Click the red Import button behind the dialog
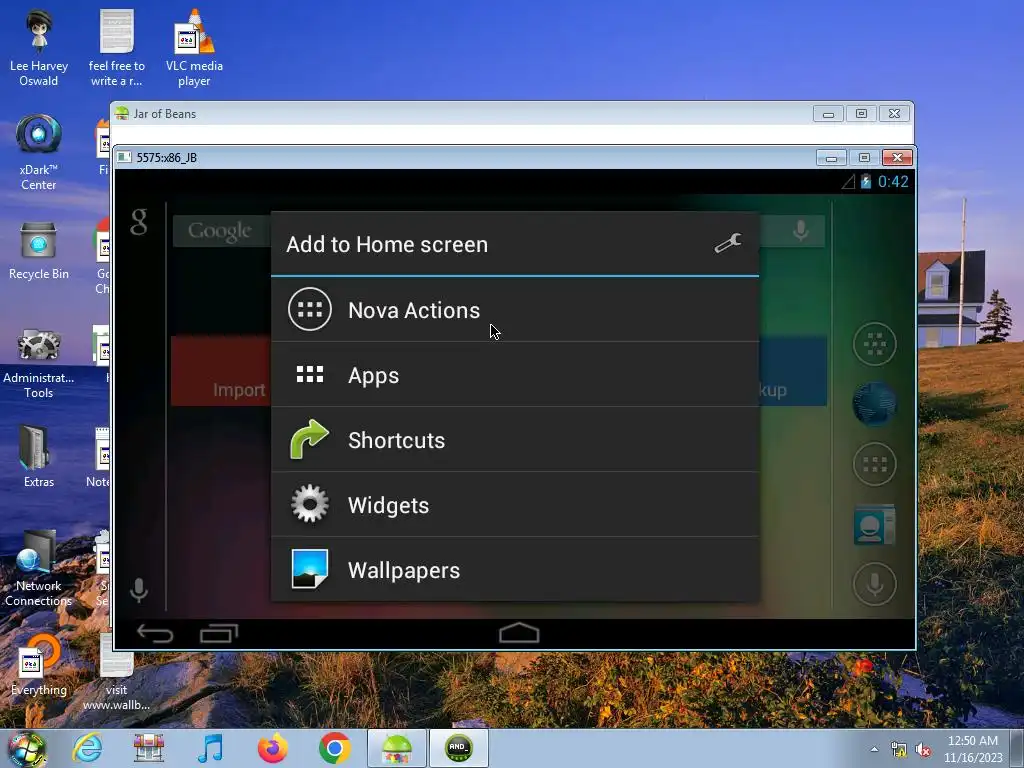This screenshot has height=768, width=1024. (221, 371)
